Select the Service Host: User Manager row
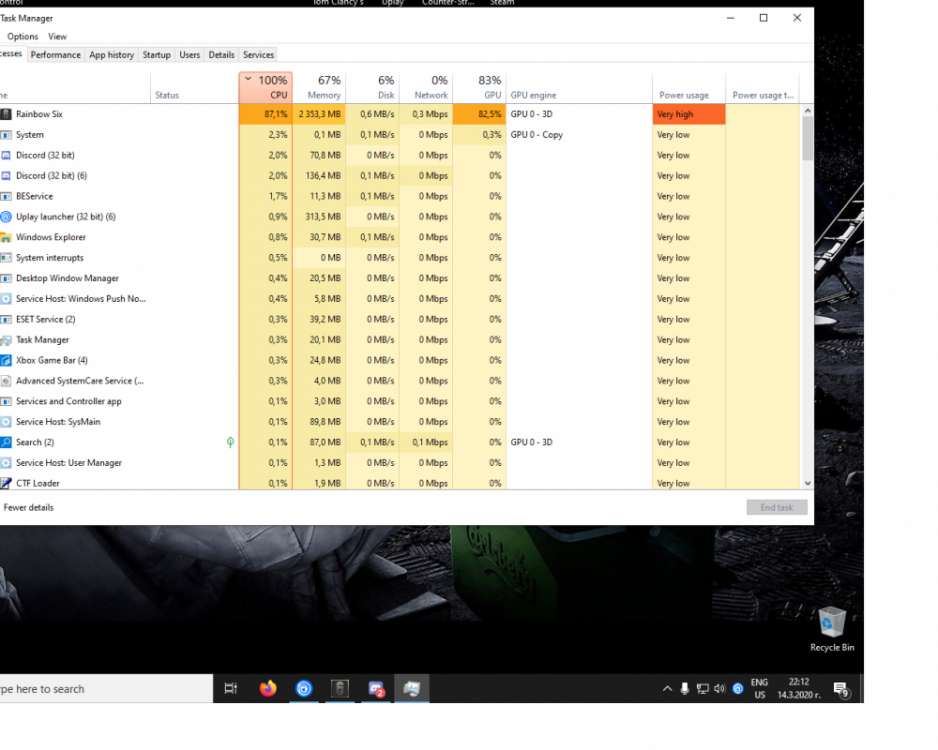Image resolution: width=938 pixels, height=750 pixels. (400, 463)
